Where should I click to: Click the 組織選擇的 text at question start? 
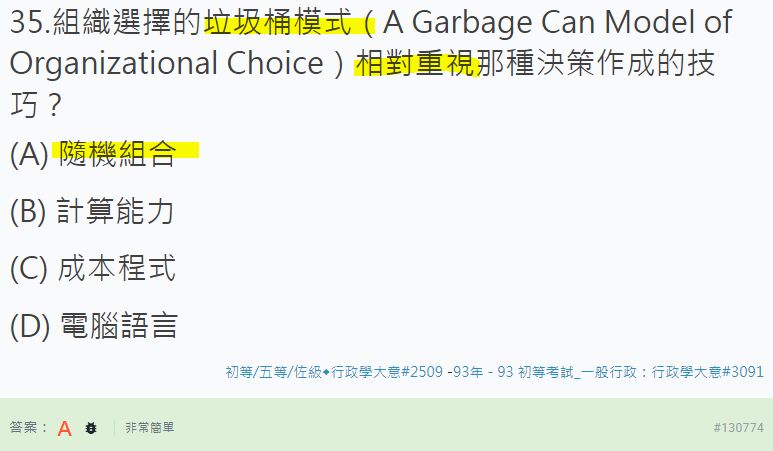[x=128, y=22]
